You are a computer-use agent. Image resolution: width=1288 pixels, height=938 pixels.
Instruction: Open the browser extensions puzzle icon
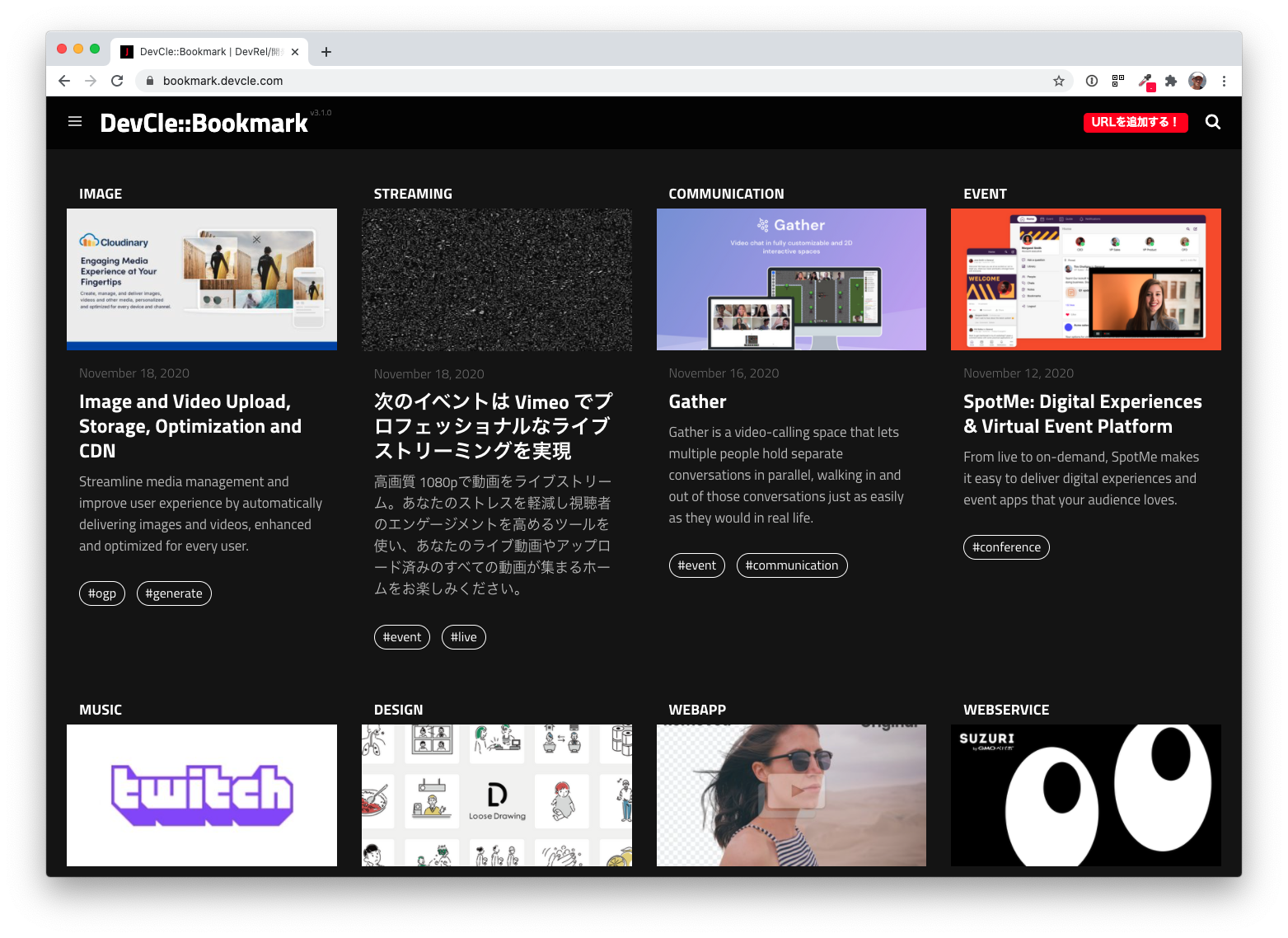point(1171,81)
